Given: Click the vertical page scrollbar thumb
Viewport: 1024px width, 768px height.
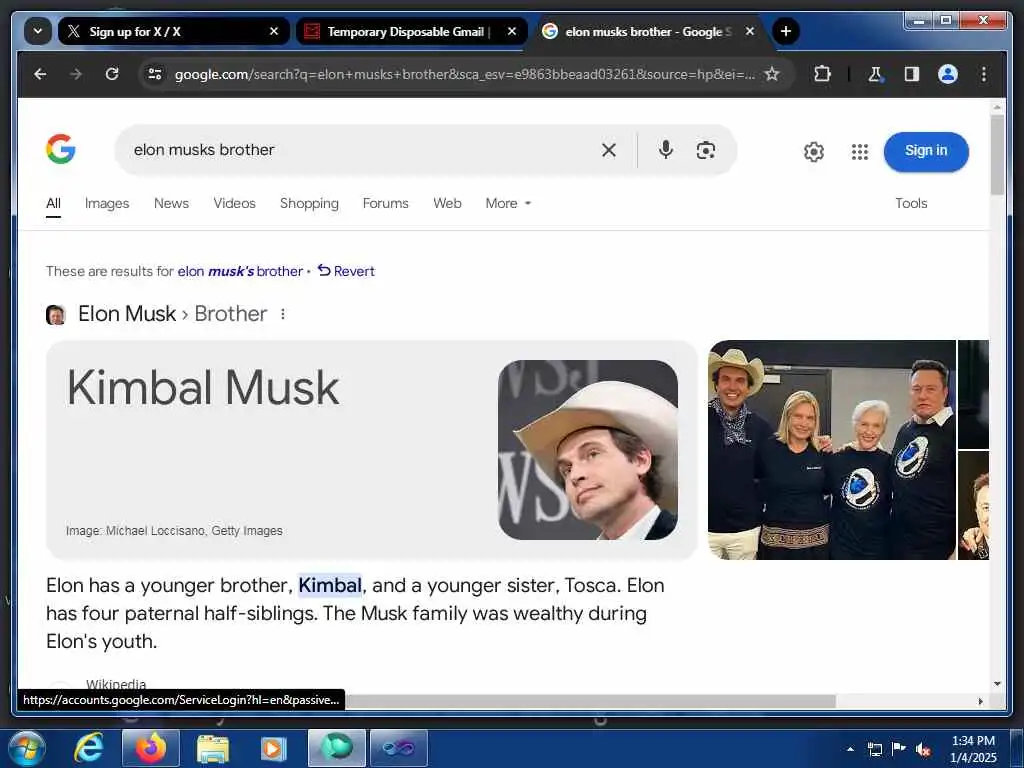Looking at the screenshot, I should tap(997, 155).
